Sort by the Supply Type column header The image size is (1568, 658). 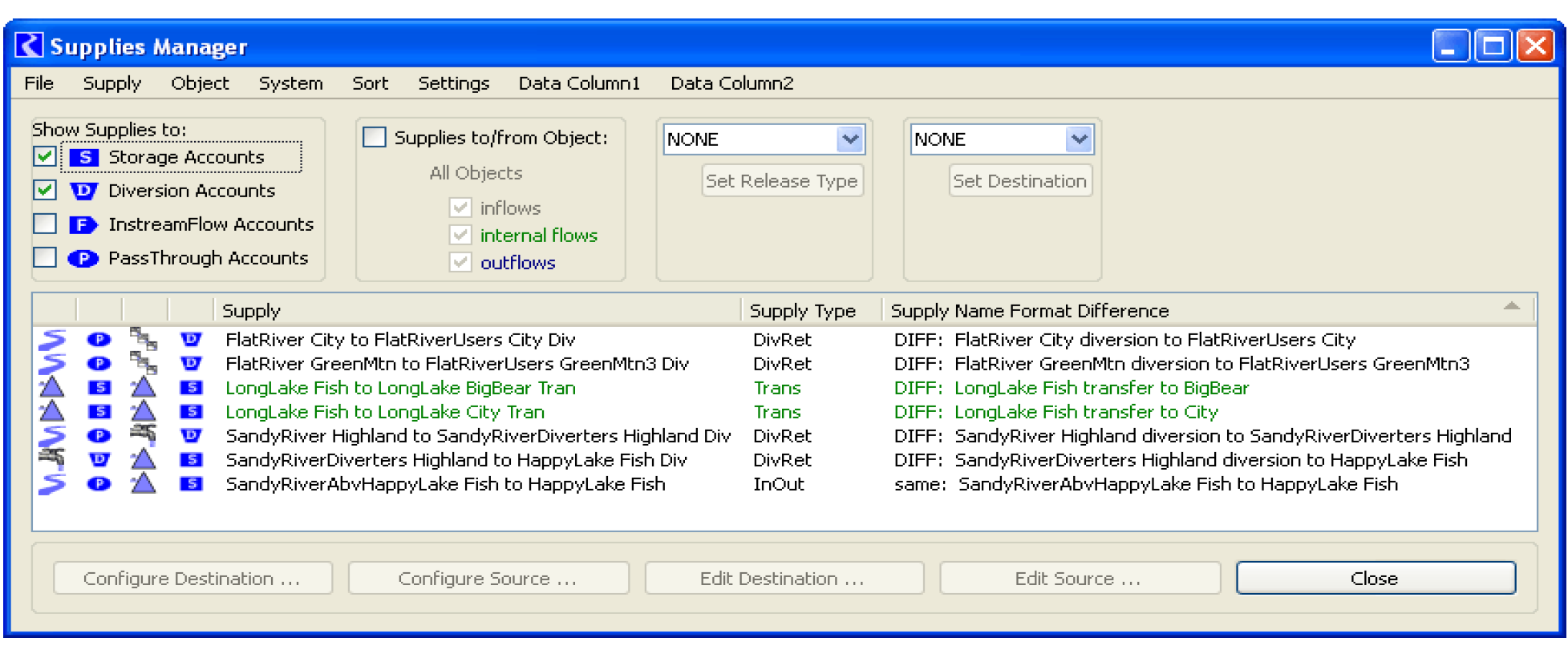click(x=802, y=311)
